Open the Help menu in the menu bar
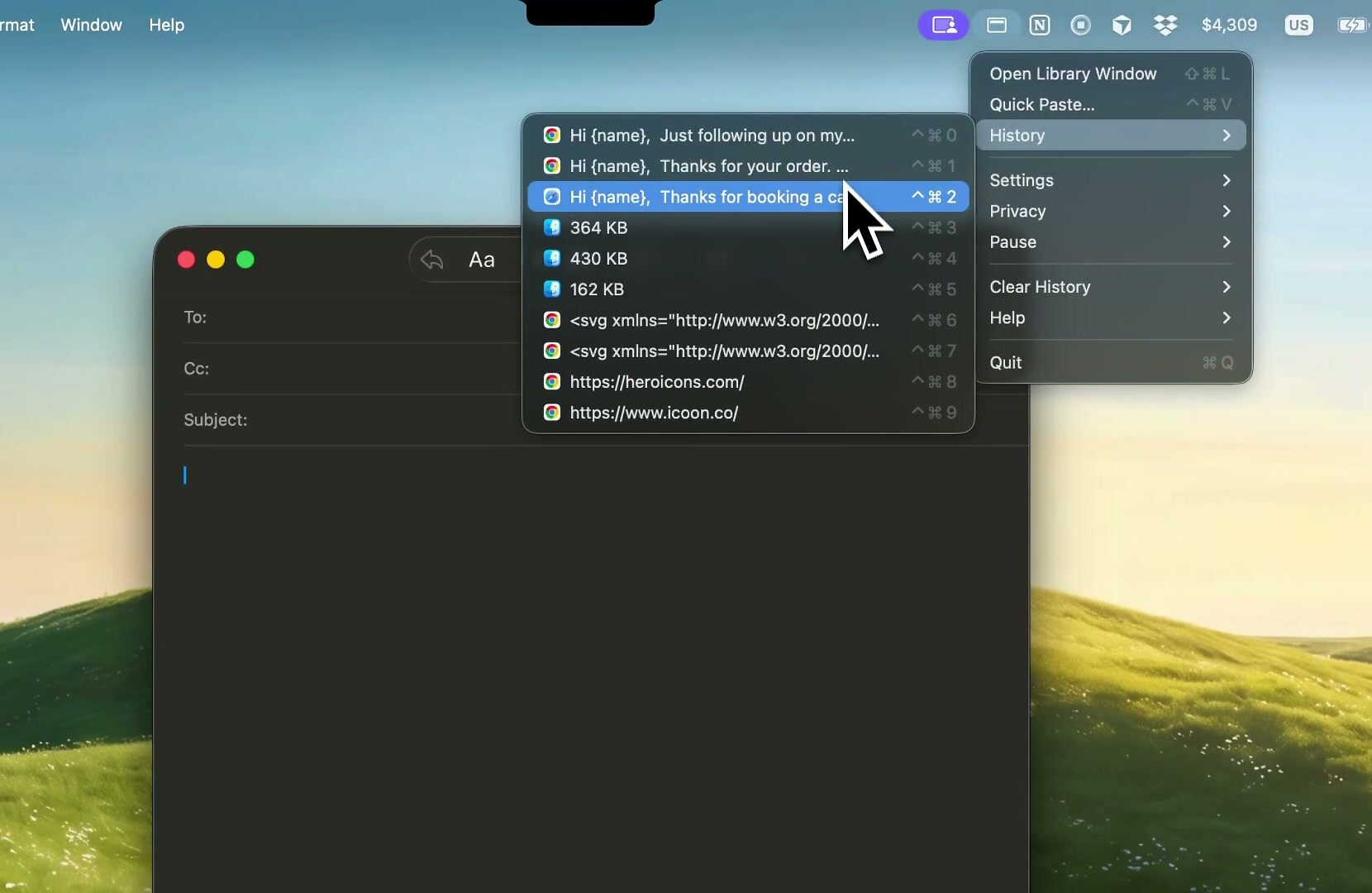Image resolution: width=1372 pixels, height=893 pixels. 166,25
